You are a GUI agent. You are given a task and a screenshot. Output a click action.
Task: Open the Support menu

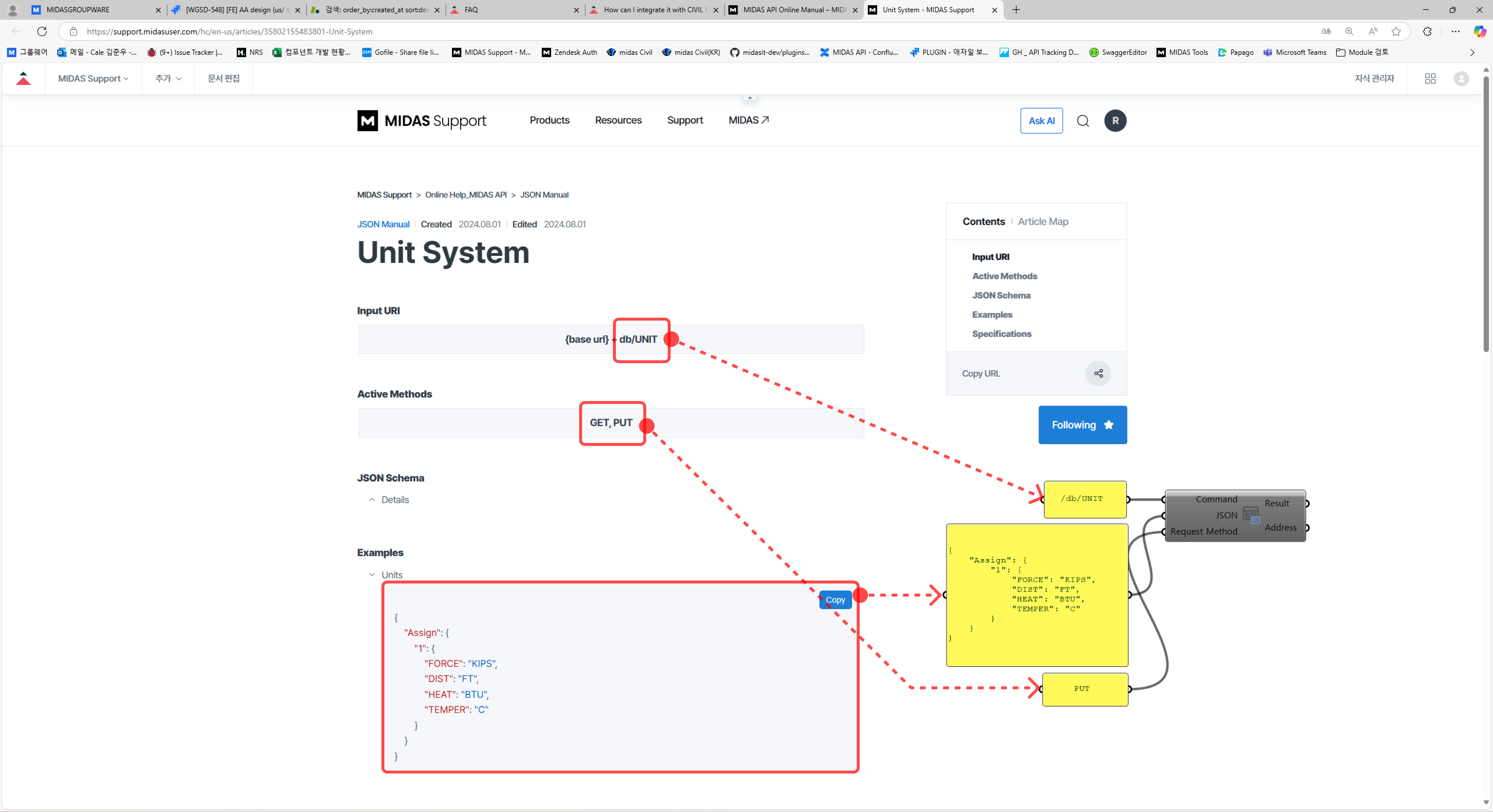(684, 120)
